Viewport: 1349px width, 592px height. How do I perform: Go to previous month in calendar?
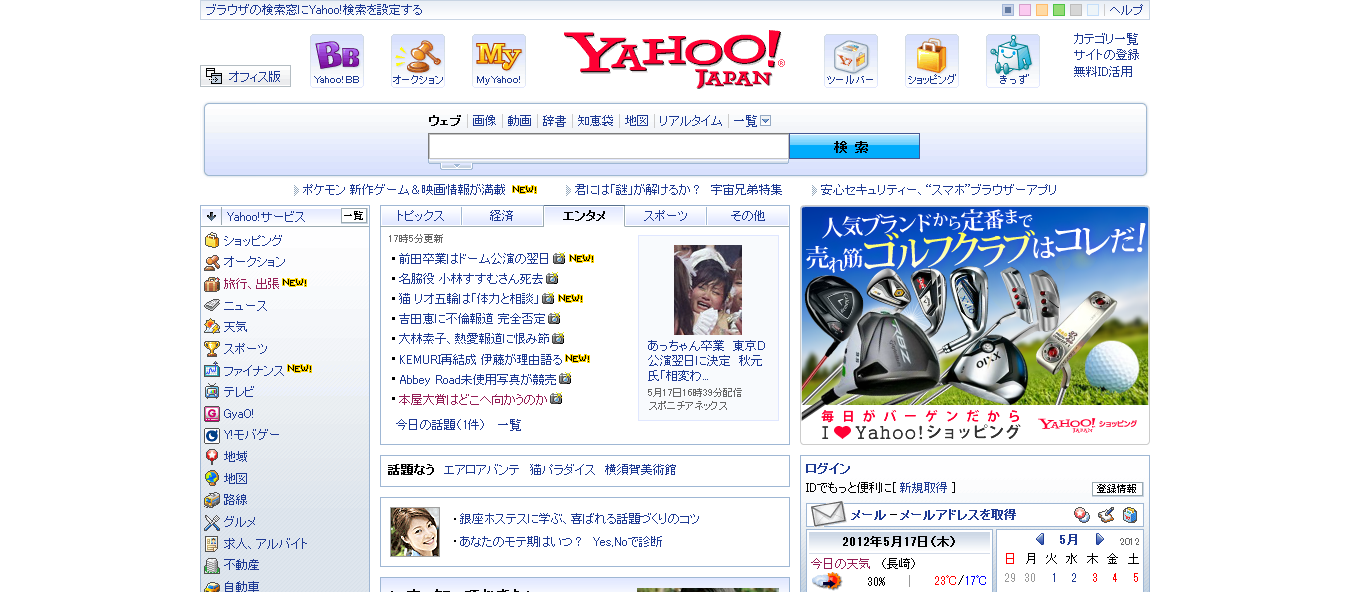point(1039,540)
